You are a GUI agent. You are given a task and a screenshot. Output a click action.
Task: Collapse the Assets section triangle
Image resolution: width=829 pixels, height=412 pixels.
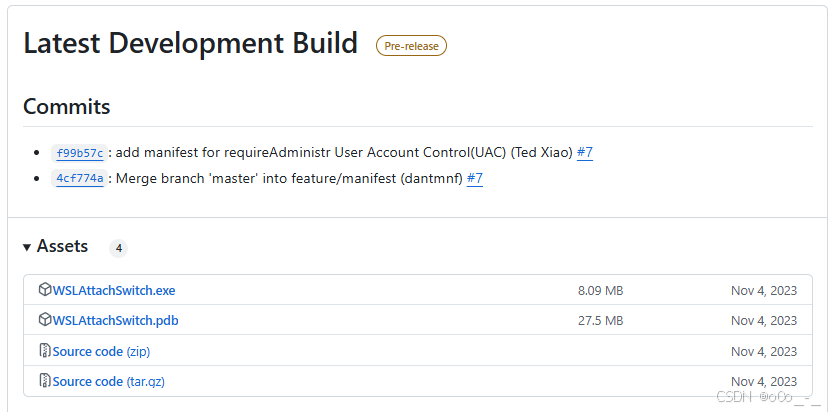(27, 247)
